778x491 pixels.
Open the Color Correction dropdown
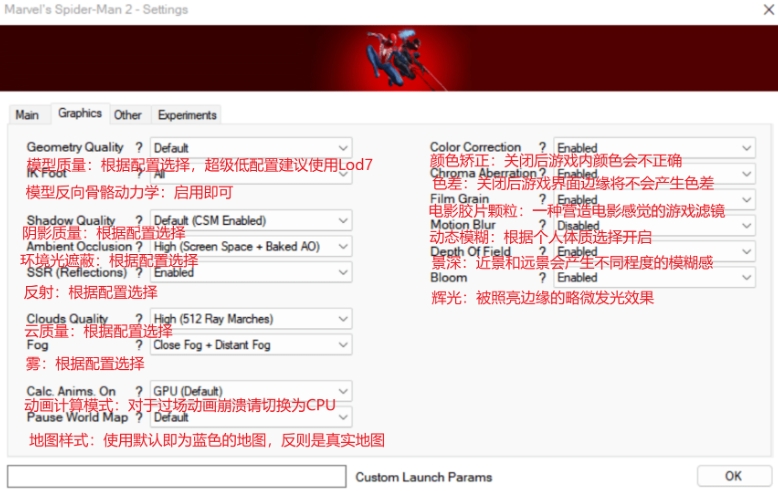tap(654, 148)
